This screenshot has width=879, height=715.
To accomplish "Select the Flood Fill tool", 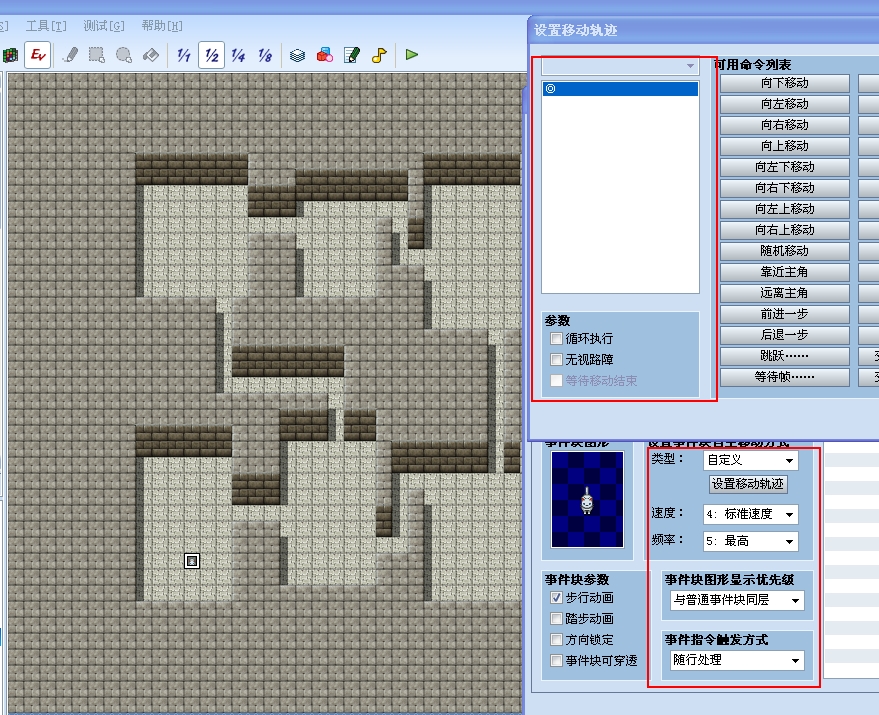I will (x=150, y=55).
